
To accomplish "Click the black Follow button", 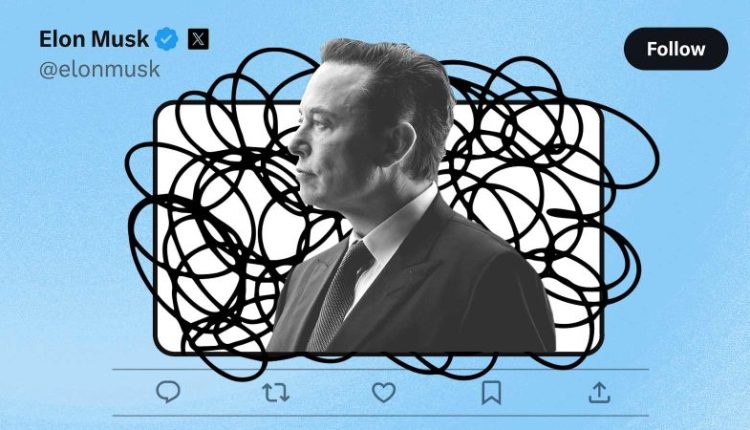I will pos(676,49).
